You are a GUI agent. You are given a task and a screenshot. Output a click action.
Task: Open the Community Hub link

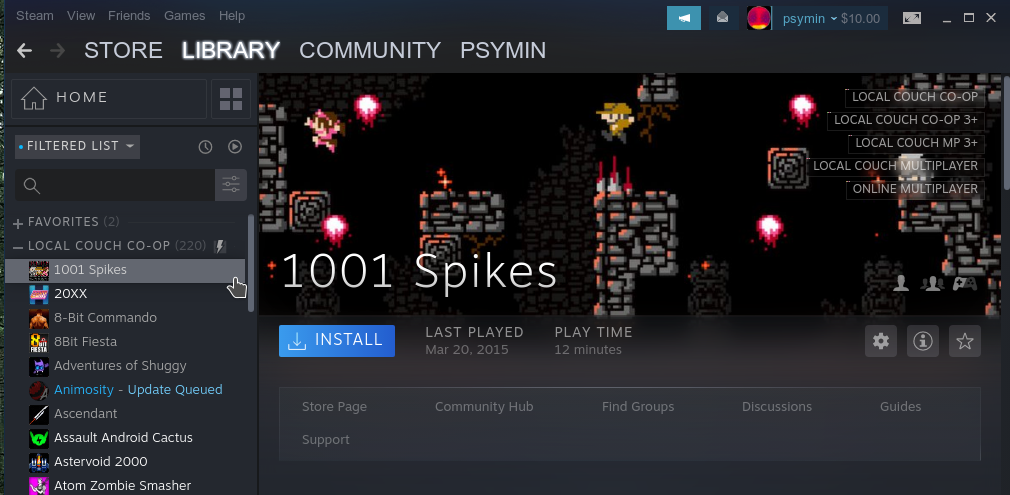coord(484,407)
